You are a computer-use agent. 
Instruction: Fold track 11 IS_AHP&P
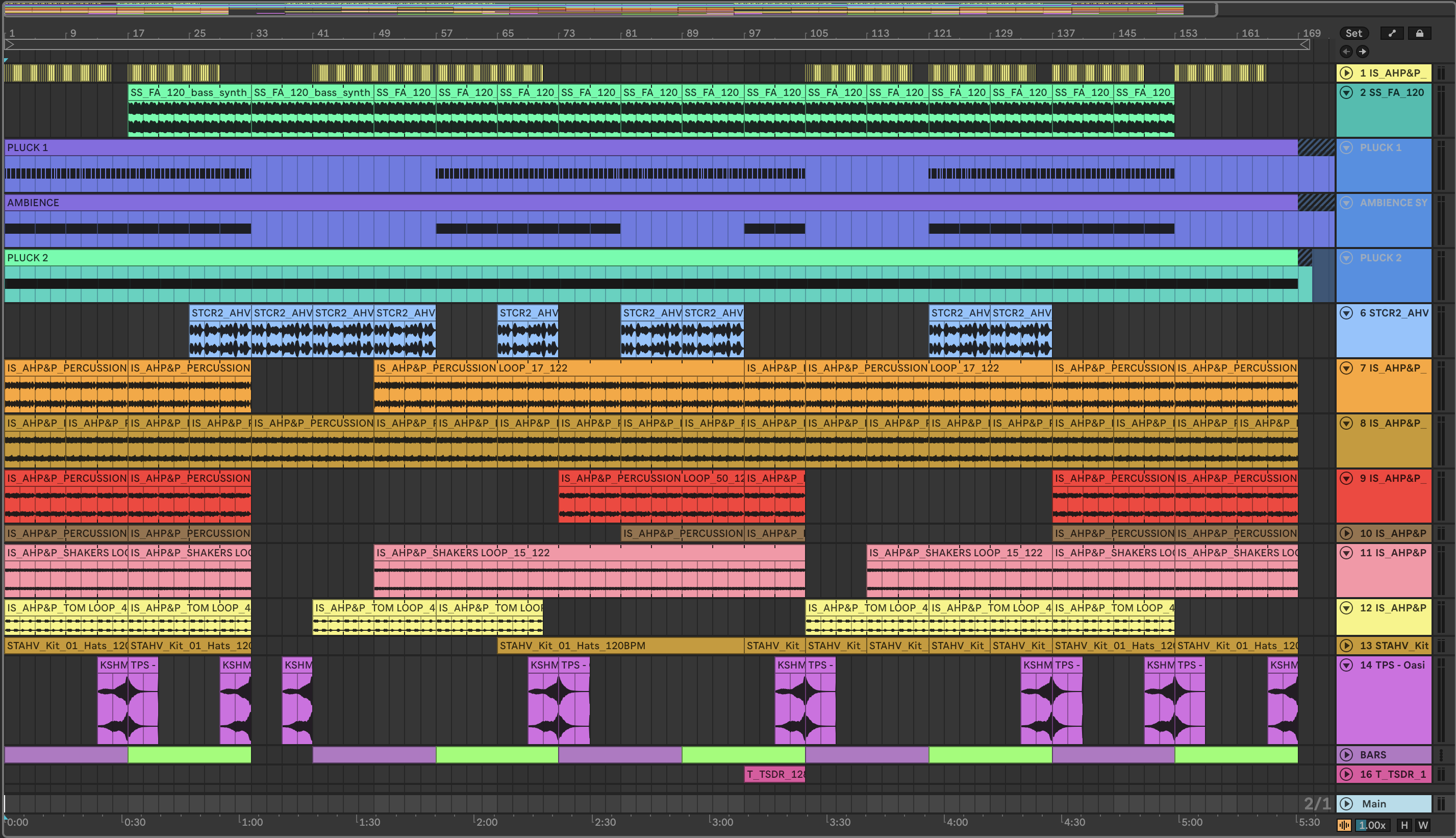[1346, 553]
